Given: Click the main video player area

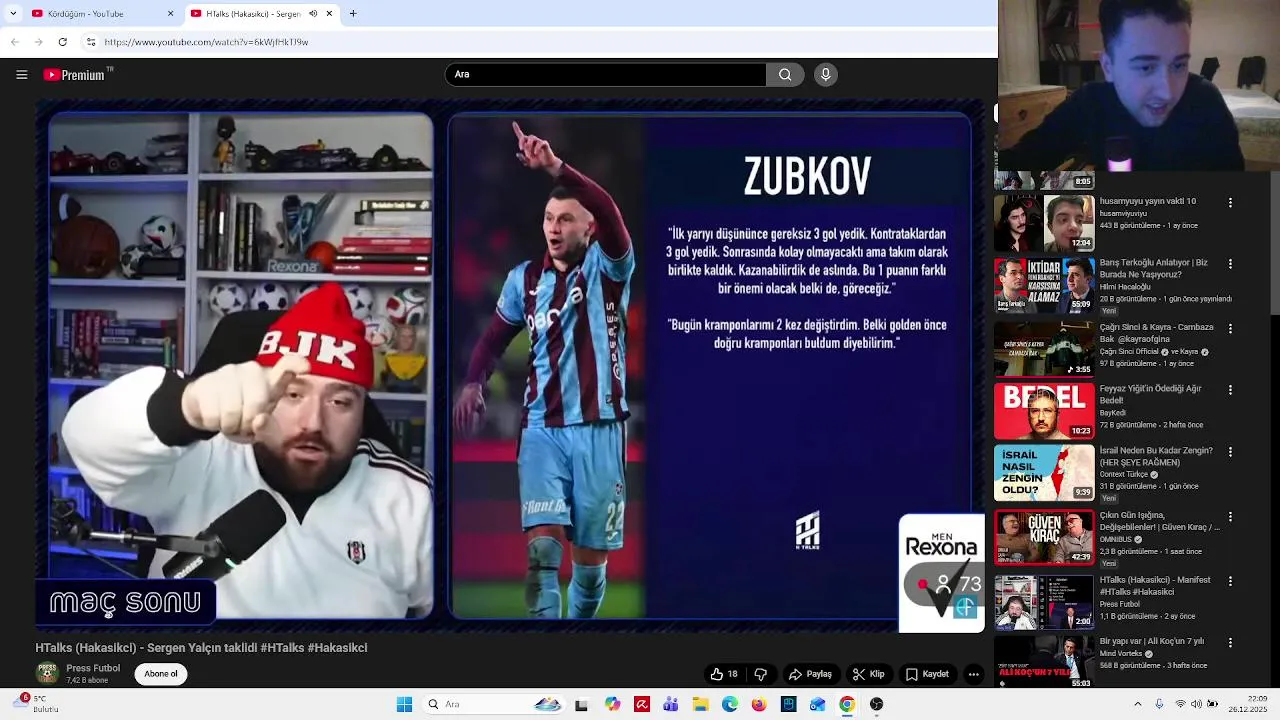Looking at the screenshot, I should pyautogui.click(x=510, y=366).
